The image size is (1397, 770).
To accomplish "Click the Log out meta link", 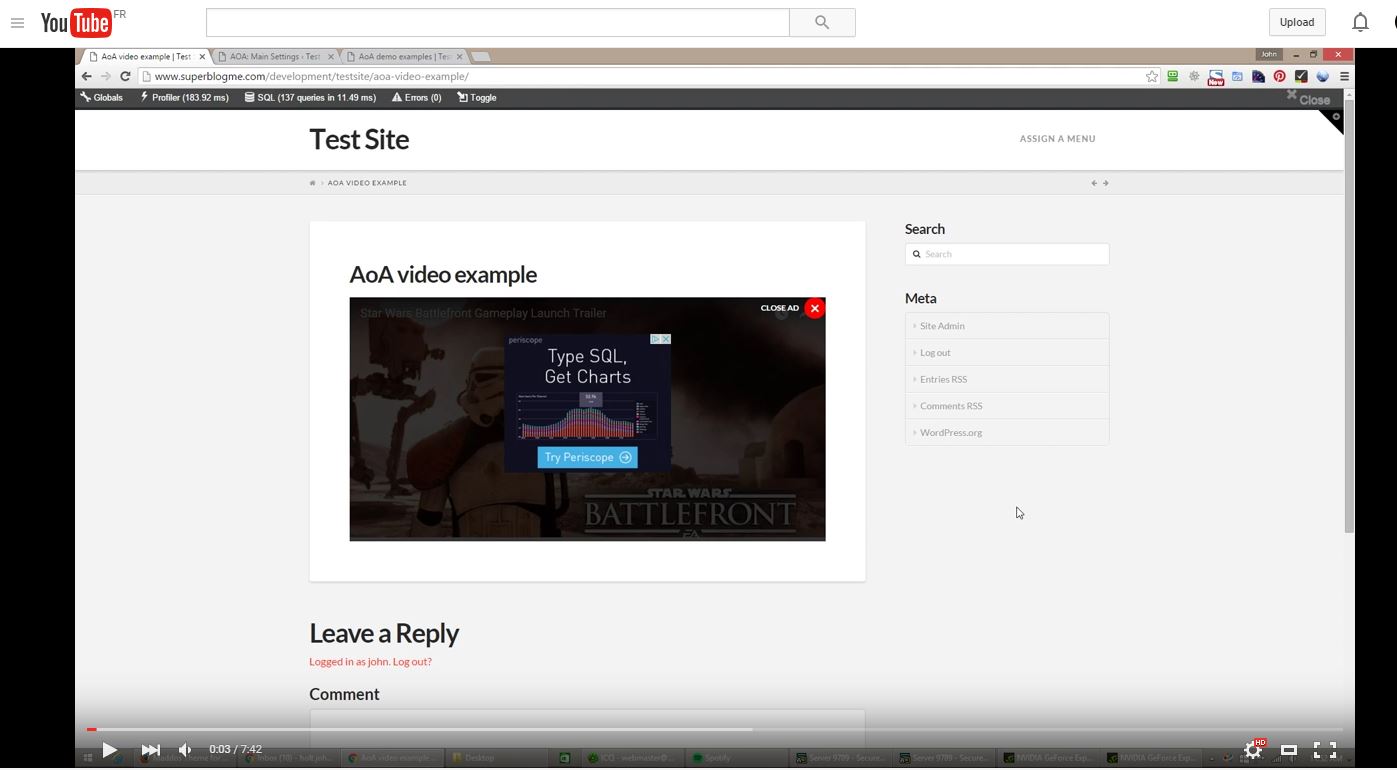I will coord(935,353).
